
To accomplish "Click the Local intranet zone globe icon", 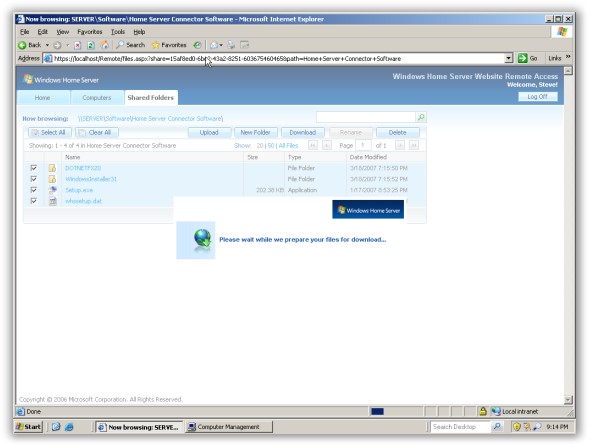I will coord(496,411).
